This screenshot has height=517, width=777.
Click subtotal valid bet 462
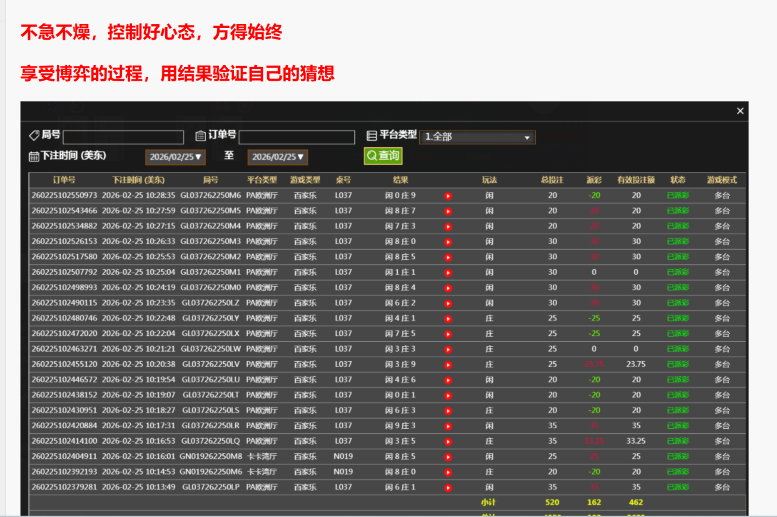(636, 502)
